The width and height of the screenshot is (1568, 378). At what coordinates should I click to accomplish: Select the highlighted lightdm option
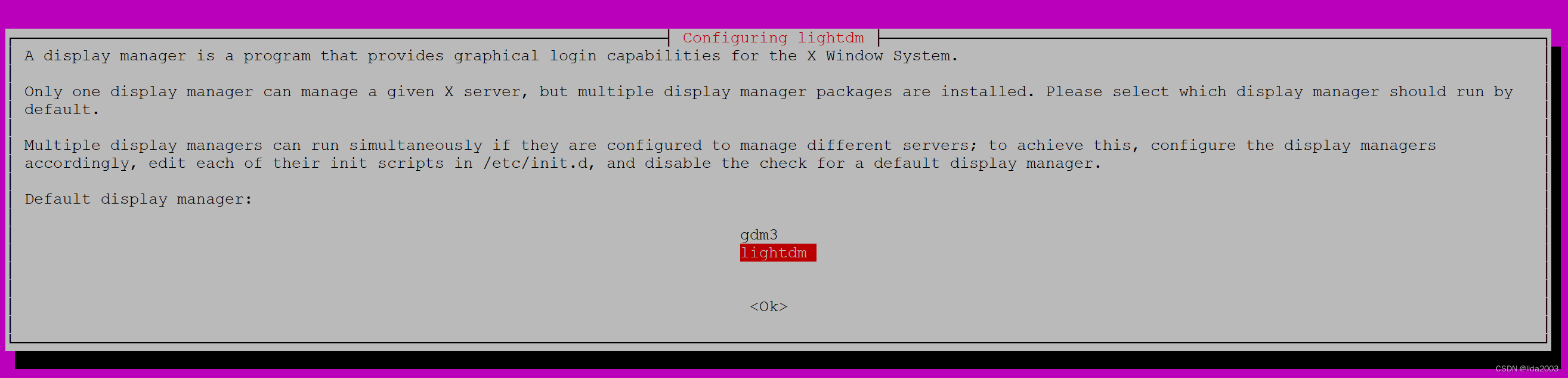(x=778, y=253)
